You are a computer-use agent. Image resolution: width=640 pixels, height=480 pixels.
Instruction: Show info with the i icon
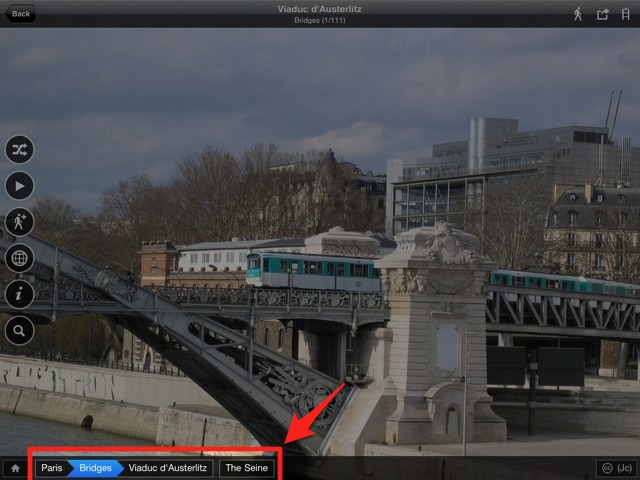point(20,294)
